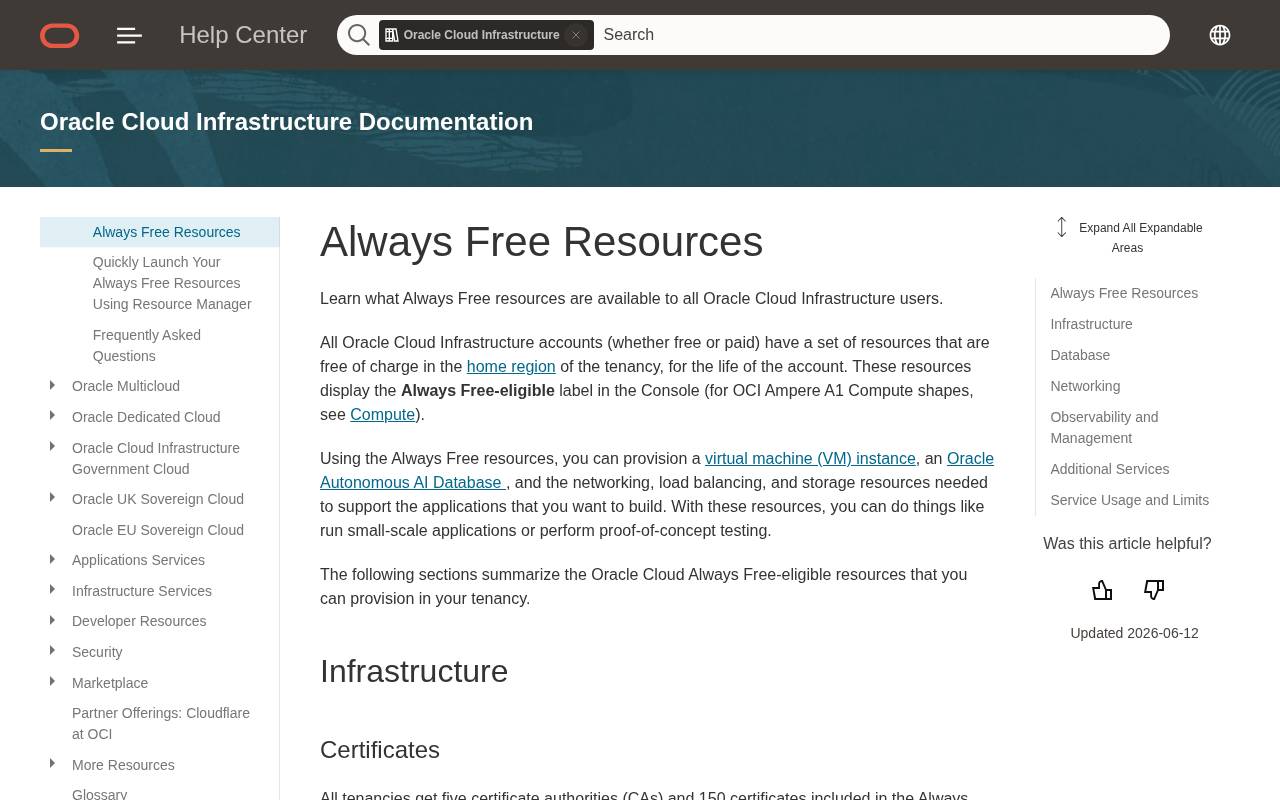Jump to Database section in contents
Screen dimensions: 1280x800
pyautogui.click(x=1080, y=355)
